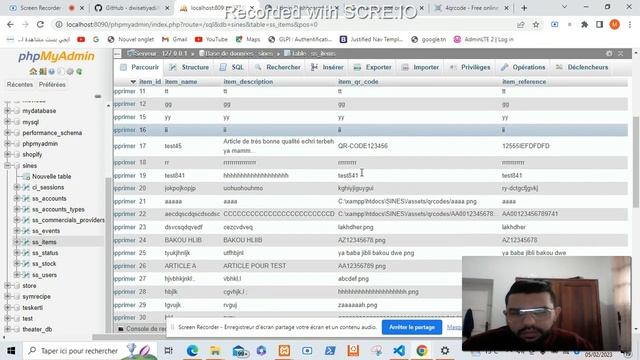The image size is (640, 360).
Task: Click the green reload navigation panel icon
Action: tap(79, 71)
